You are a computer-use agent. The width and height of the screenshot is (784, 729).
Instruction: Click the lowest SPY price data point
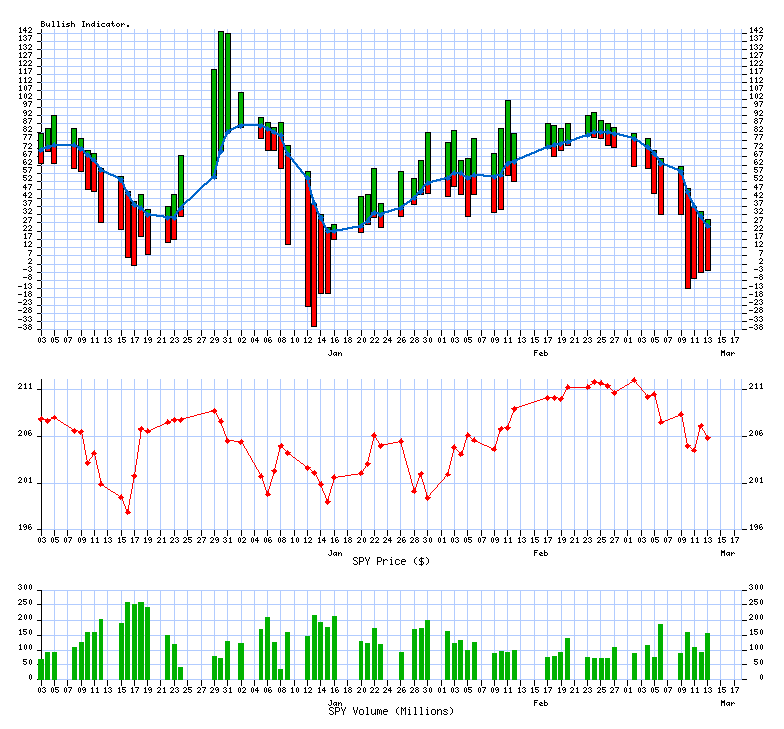pyautogui.click(x=128, y=512)
